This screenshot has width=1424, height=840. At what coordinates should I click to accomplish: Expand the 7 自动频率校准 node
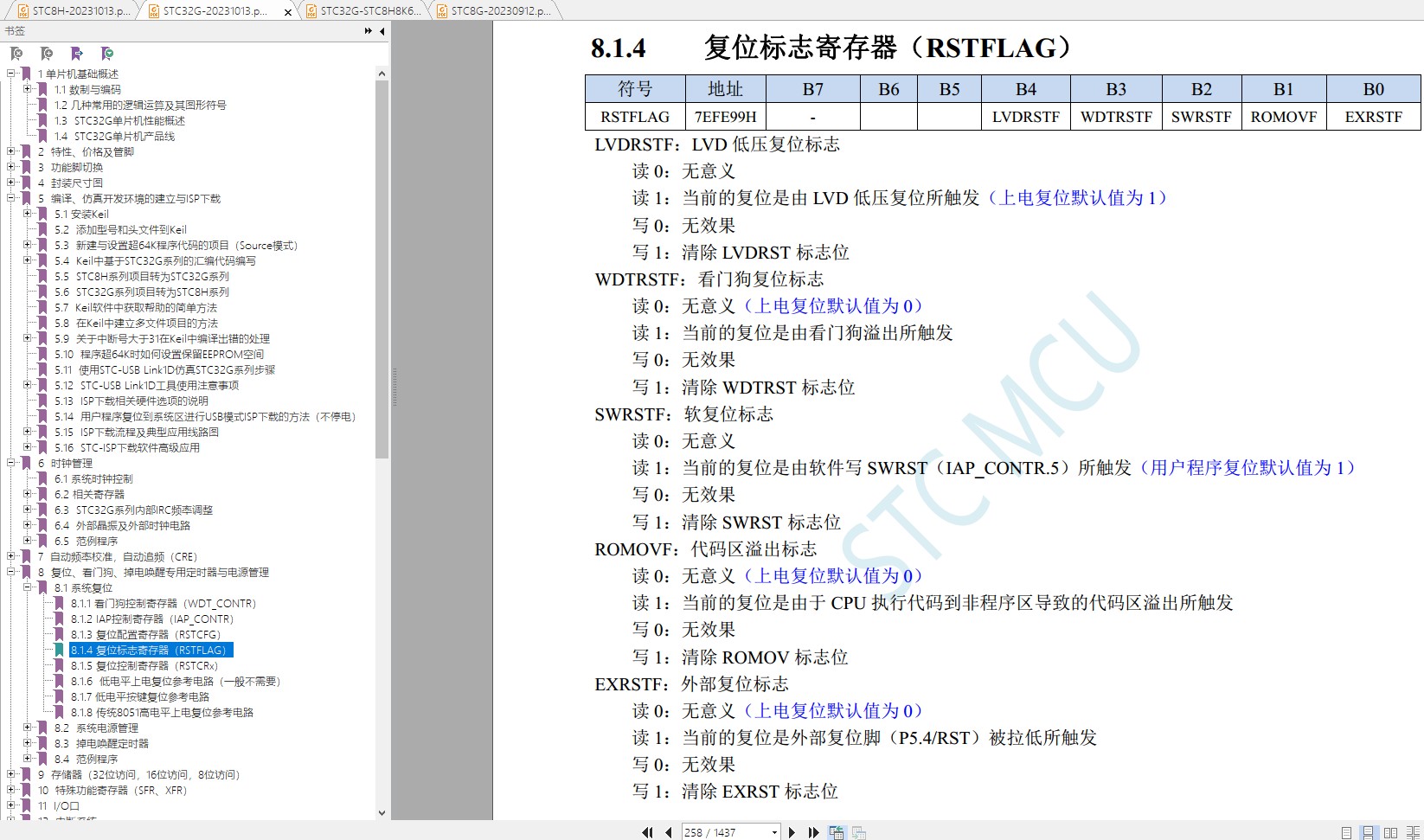[11, 556]
